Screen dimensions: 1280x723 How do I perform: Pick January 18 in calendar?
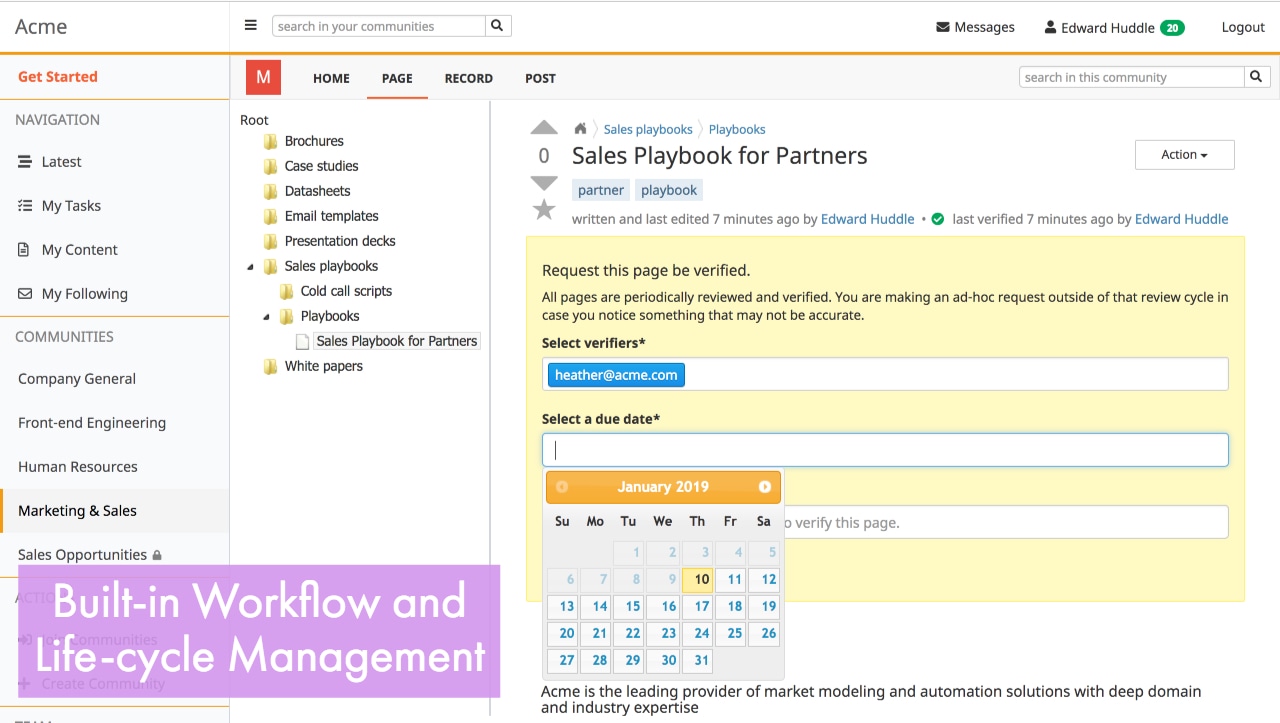tap(731, 606)
